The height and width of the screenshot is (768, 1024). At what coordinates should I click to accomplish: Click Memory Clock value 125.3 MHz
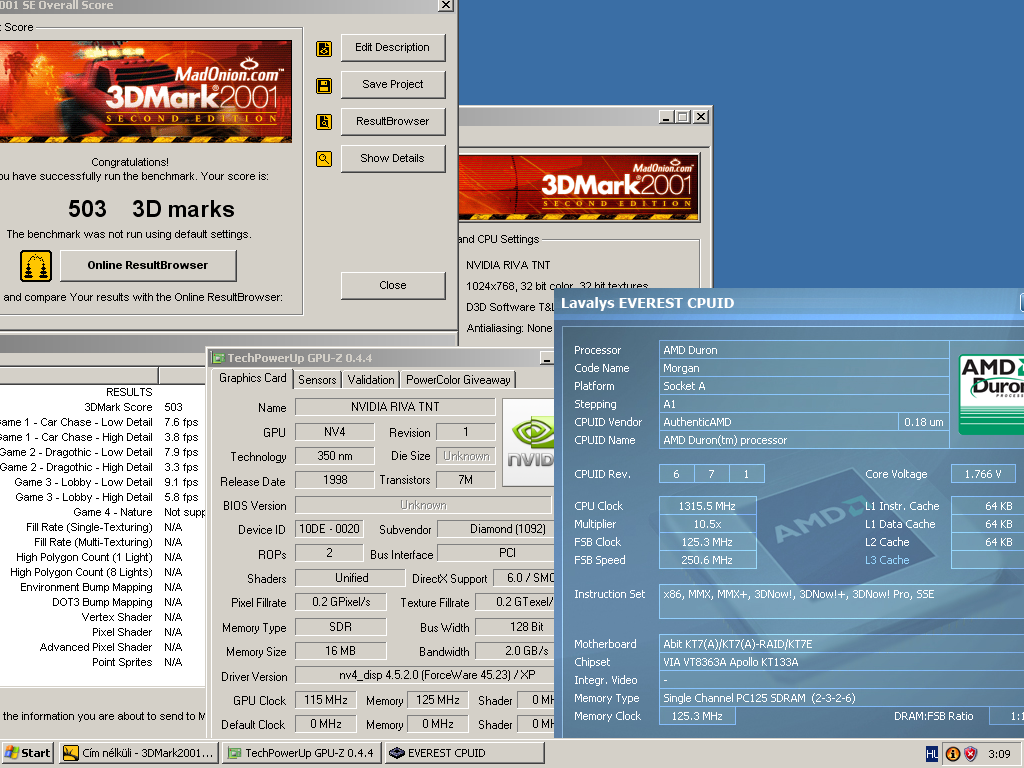click(x=697, y=716)
